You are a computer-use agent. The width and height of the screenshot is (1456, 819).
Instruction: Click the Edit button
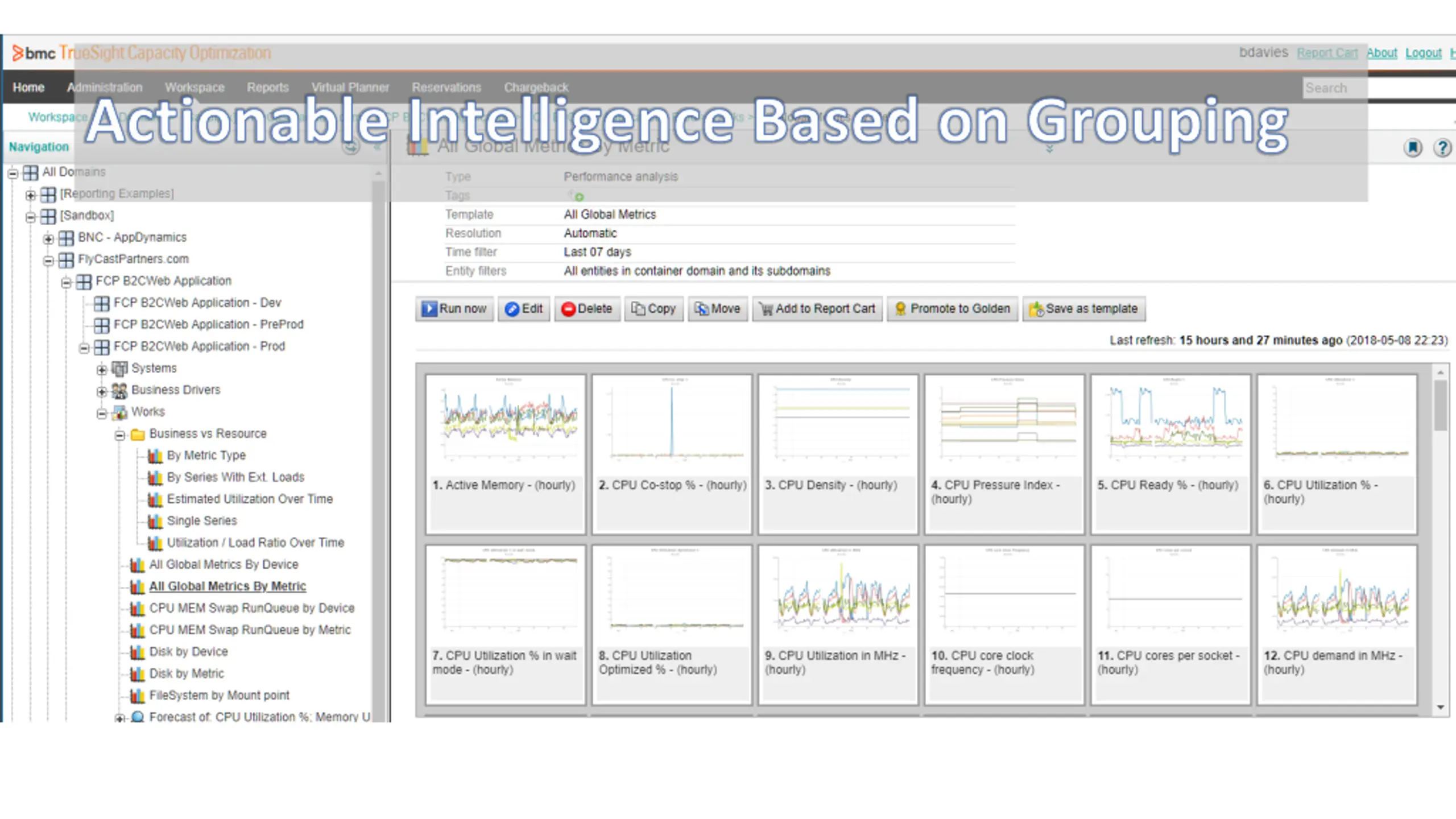(x=524, y=309)
